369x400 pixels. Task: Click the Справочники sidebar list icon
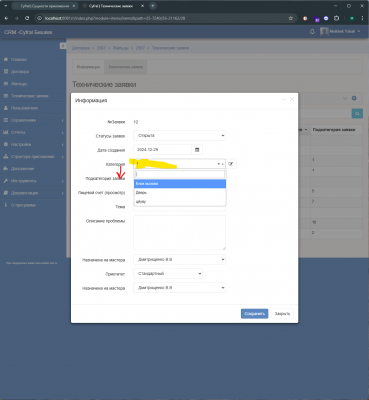[x=6, y=120]
